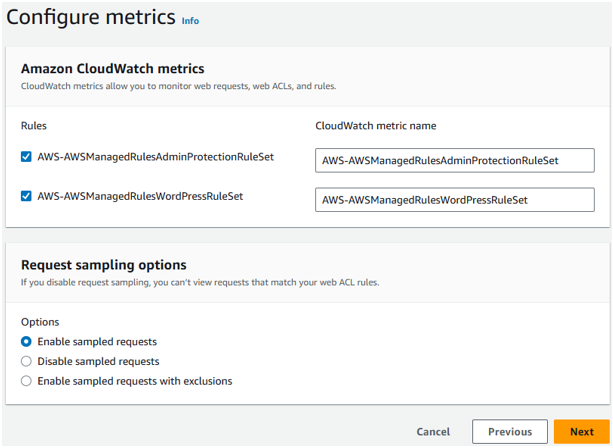The height and width of the screenshot is (448, 613).
Task: Uncheck the AWS-AWSManagedRulesWordPressRuleSet checkbox
Action: pos(26,196)
